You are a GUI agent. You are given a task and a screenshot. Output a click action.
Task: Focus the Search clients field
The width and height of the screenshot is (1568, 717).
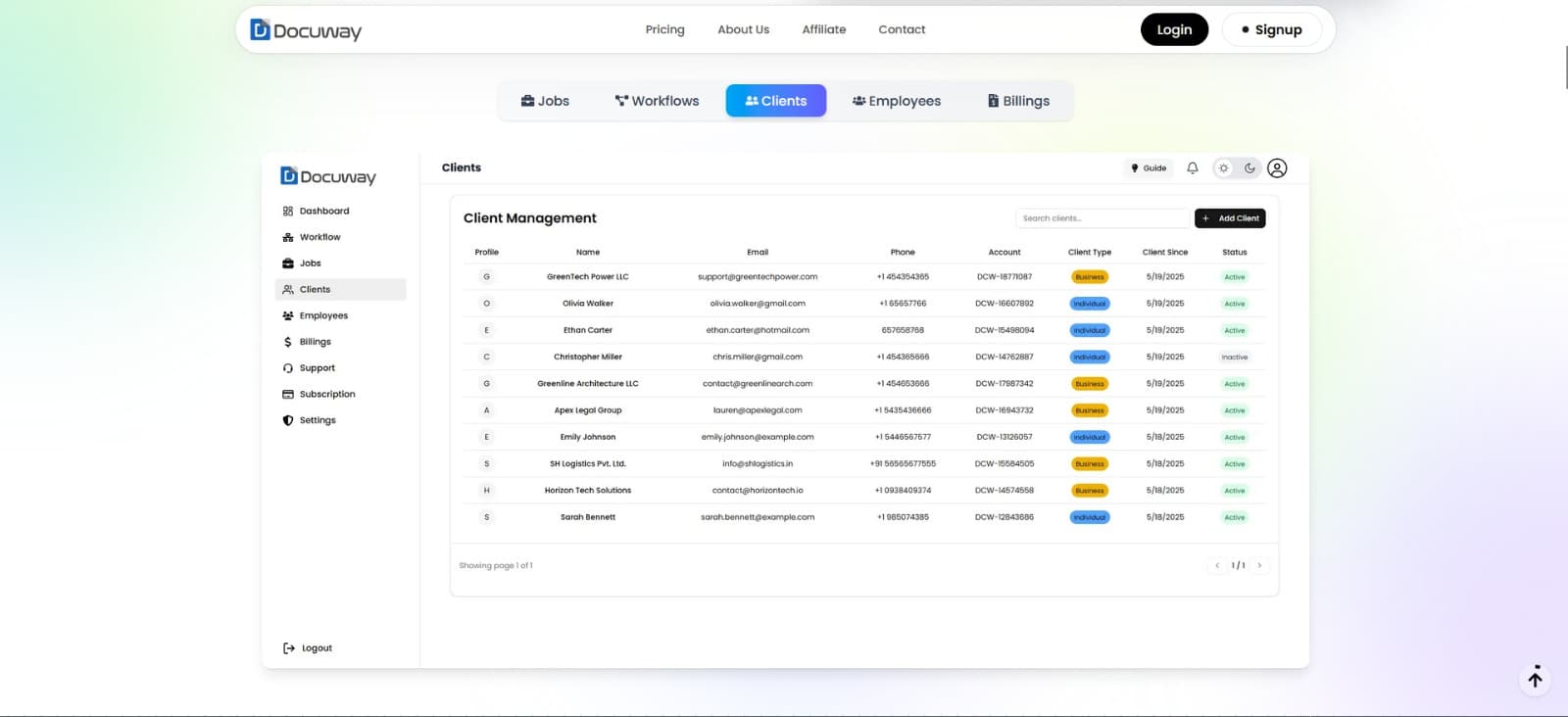pyautogui.click(x=1102, y=218)
